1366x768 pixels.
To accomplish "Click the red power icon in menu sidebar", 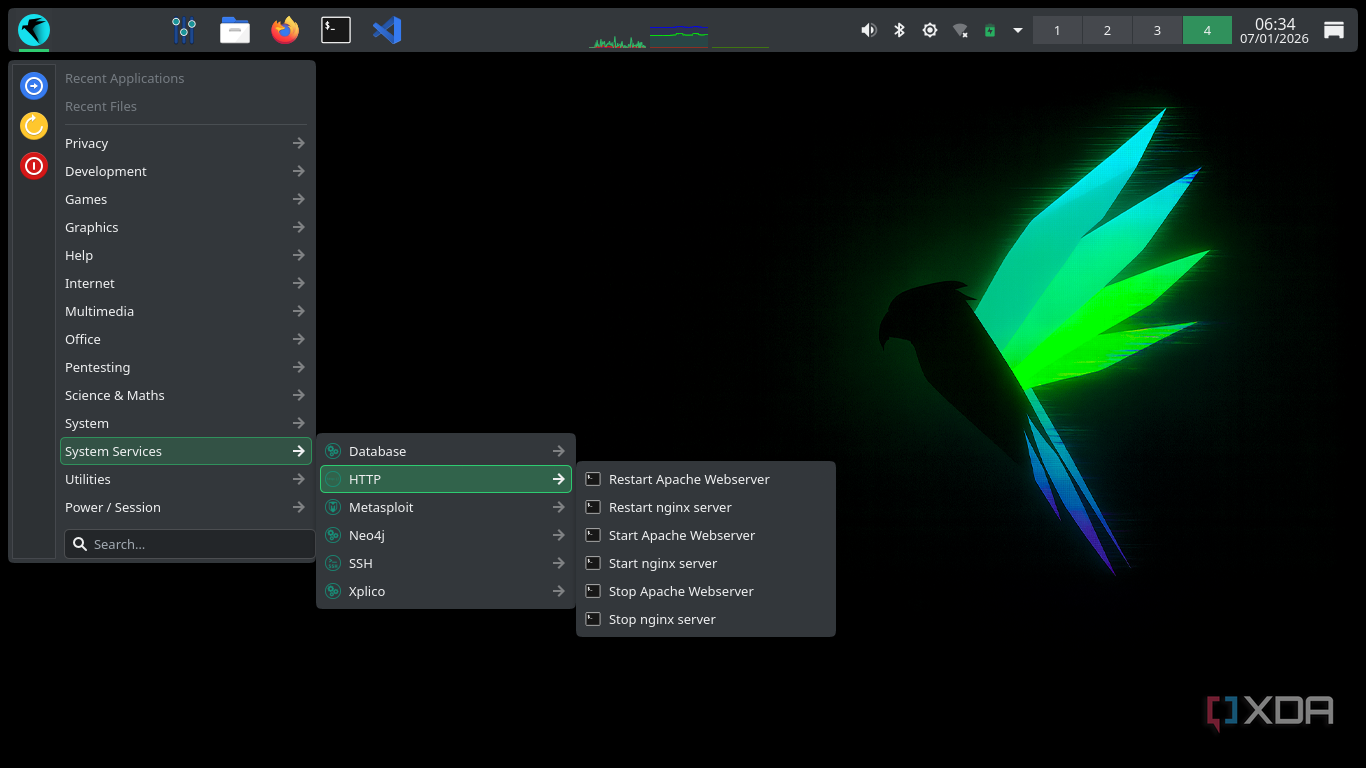I will [x=34, y=166].
